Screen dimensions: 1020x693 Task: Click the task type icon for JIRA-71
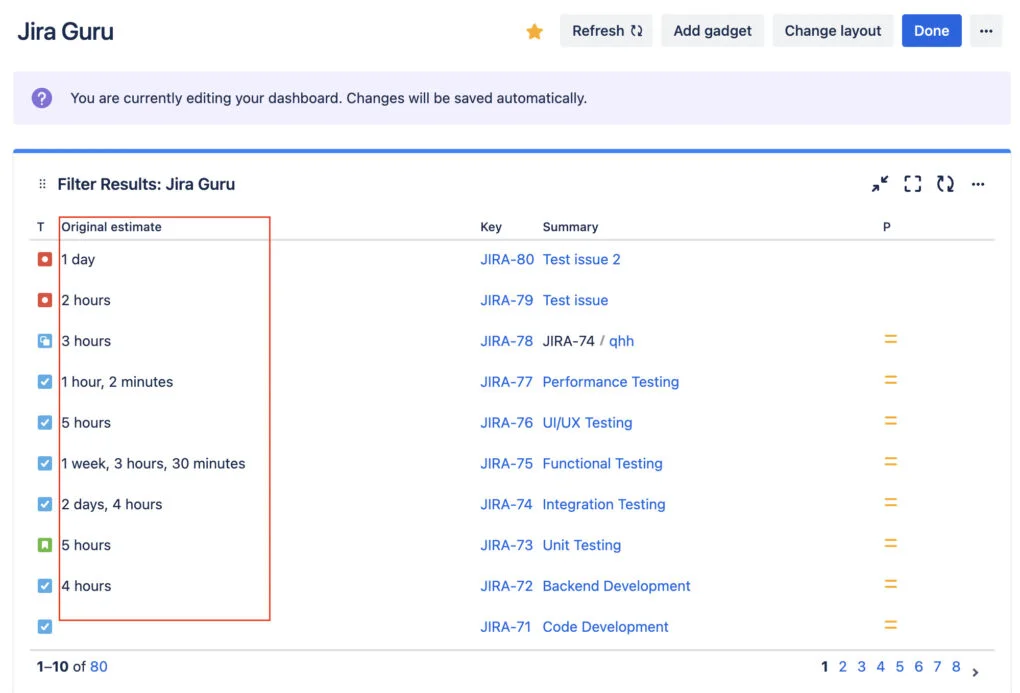[44, 627]
